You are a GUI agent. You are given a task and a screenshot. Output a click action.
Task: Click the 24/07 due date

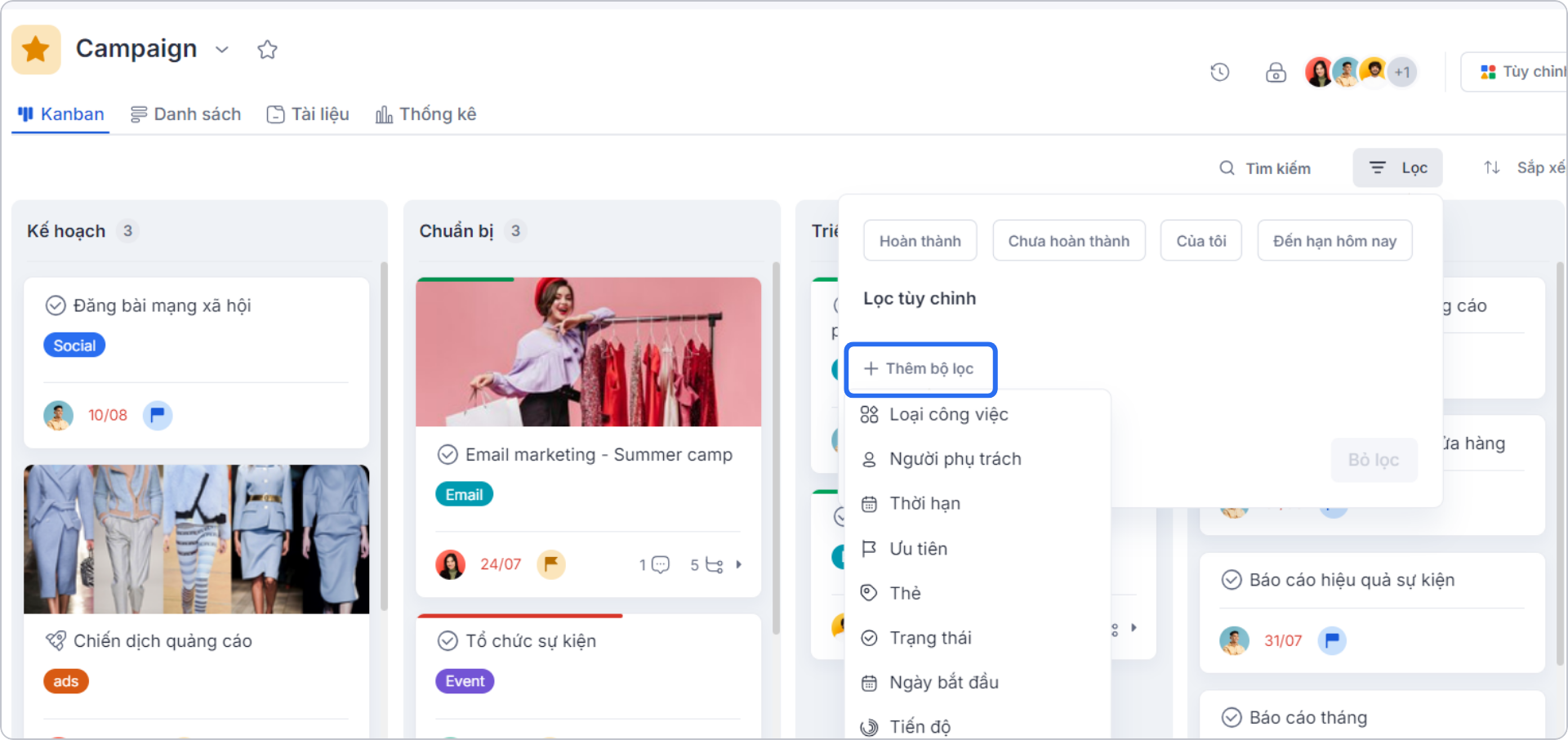pyautogui.click(x=501, y=564)
